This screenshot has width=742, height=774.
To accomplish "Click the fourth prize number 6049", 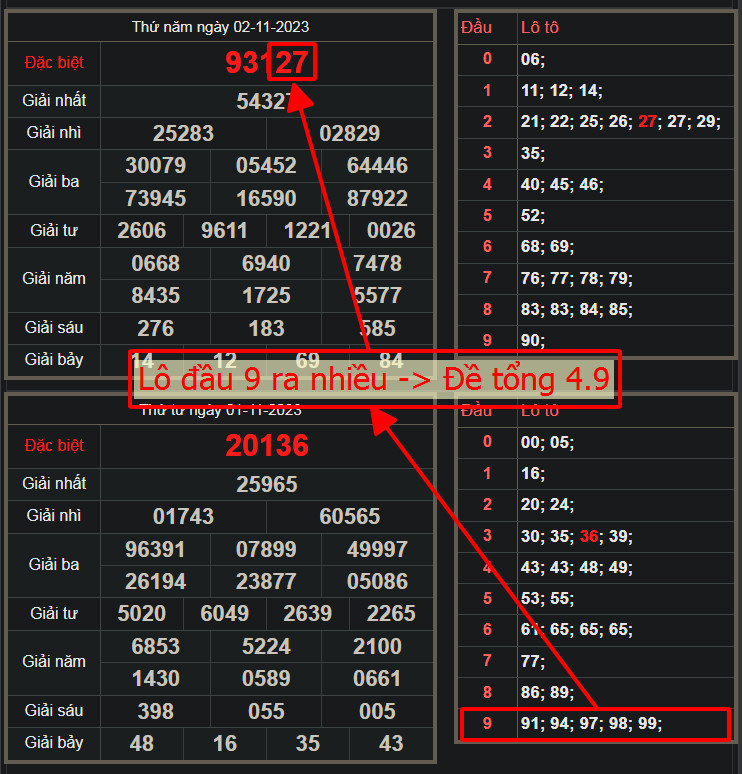I will [225, 614].
